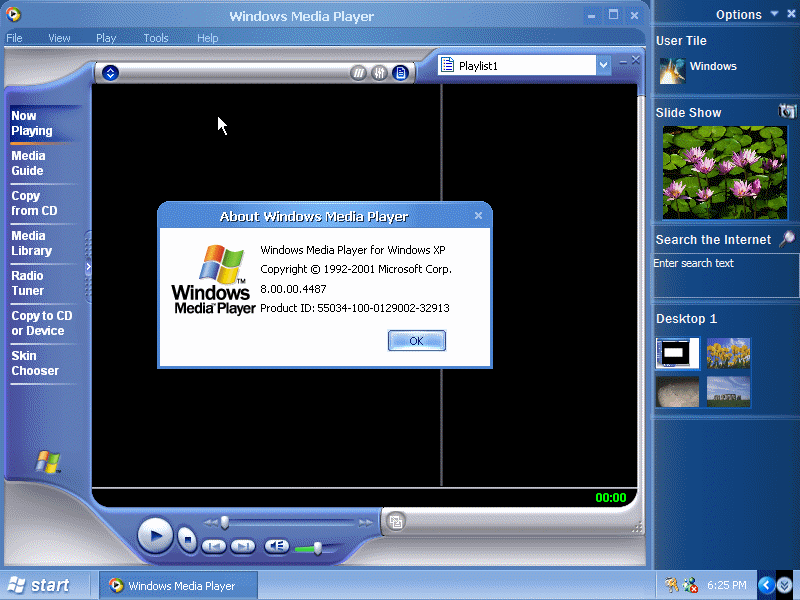The image size is (800, 600).
Task: Click the 00:00 elapsed time display
Action: (611, 497)
